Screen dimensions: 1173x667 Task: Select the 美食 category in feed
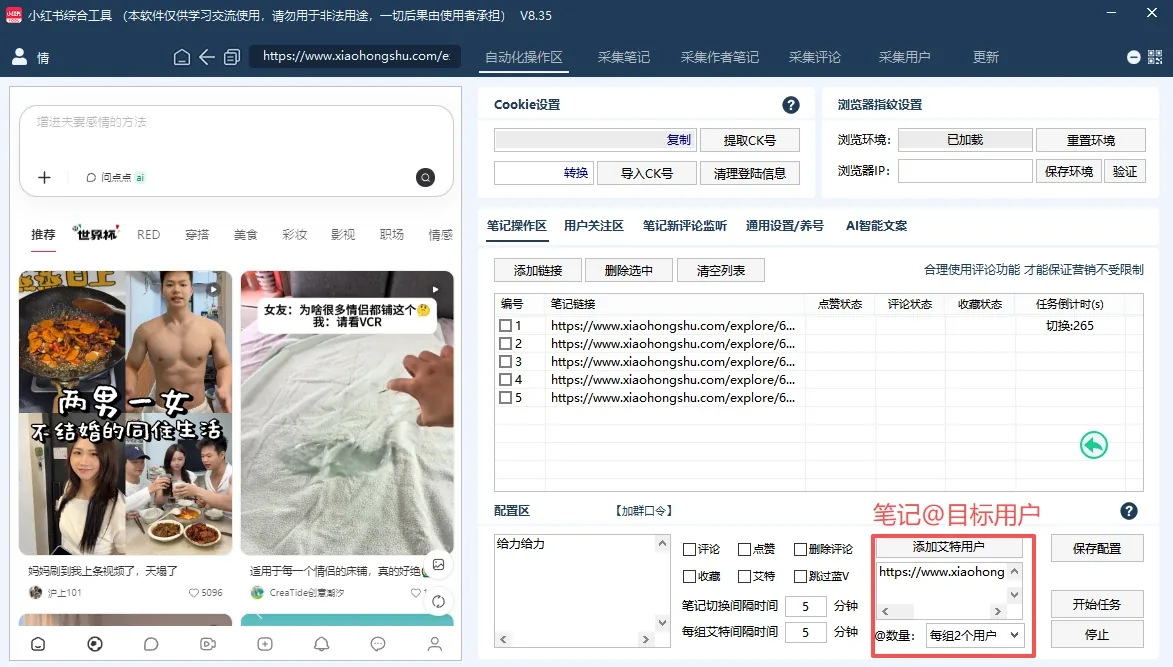coord(245,235)
